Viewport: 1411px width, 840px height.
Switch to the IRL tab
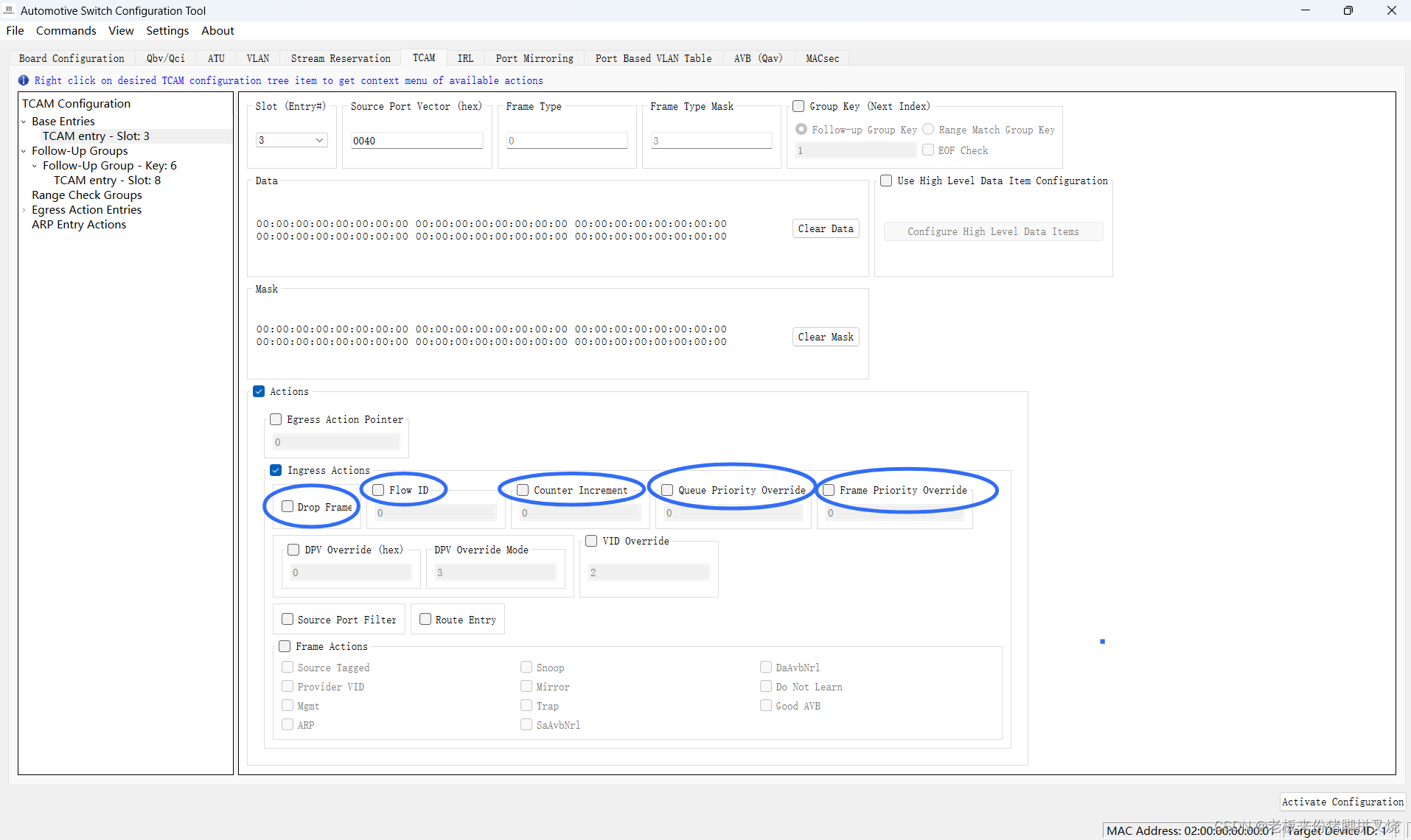465,58
